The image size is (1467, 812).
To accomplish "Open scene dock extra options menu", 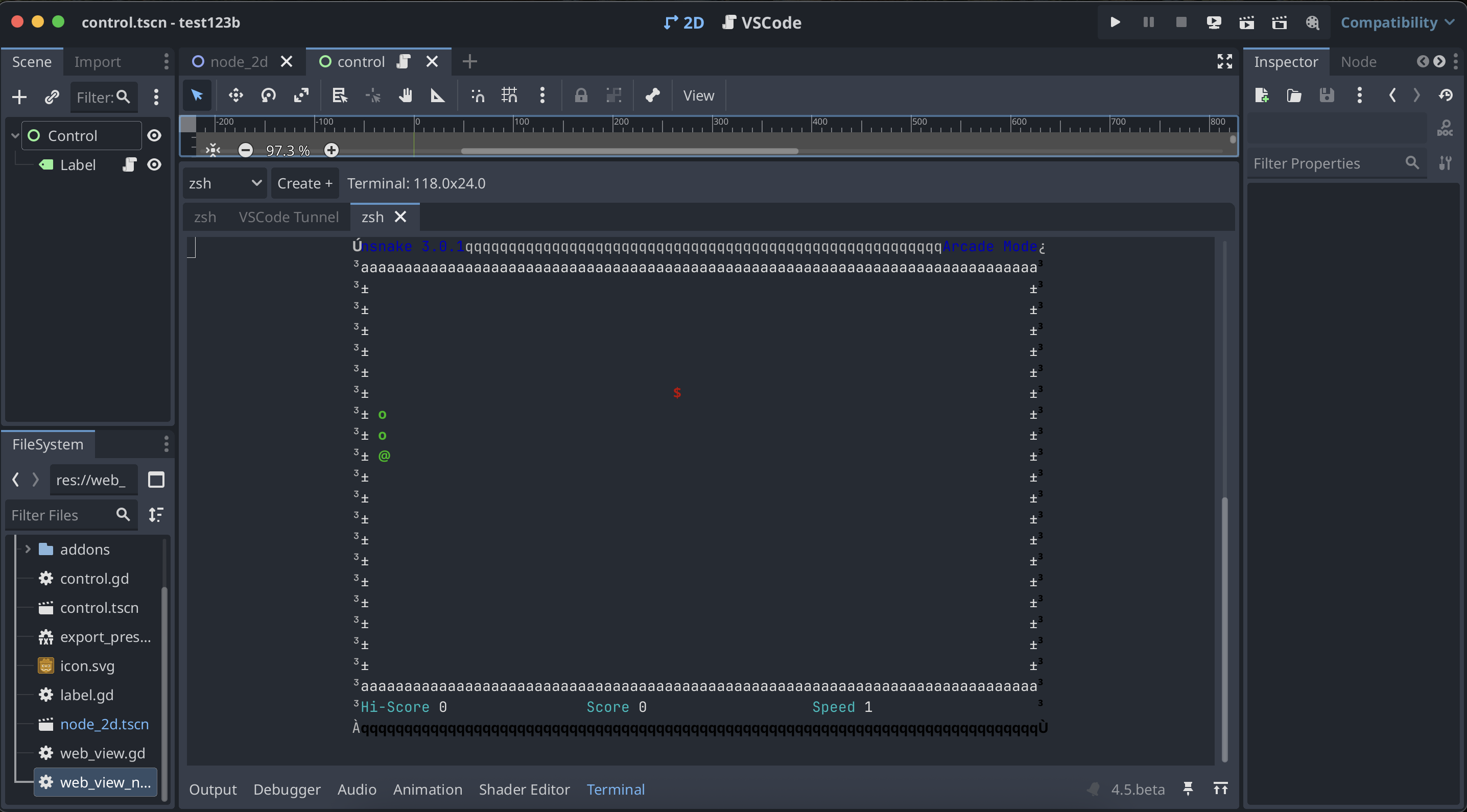I will 156,97.
